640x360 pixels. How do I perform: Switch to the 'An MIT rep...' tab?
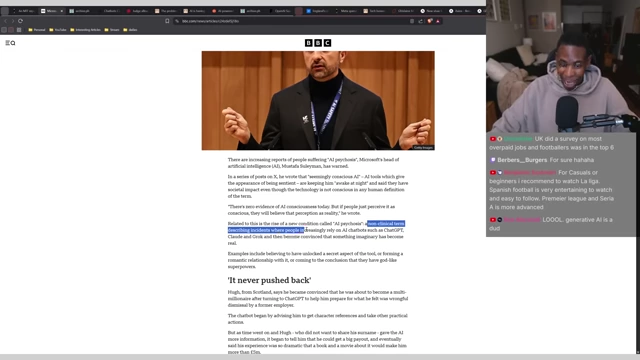coord(24,11)
